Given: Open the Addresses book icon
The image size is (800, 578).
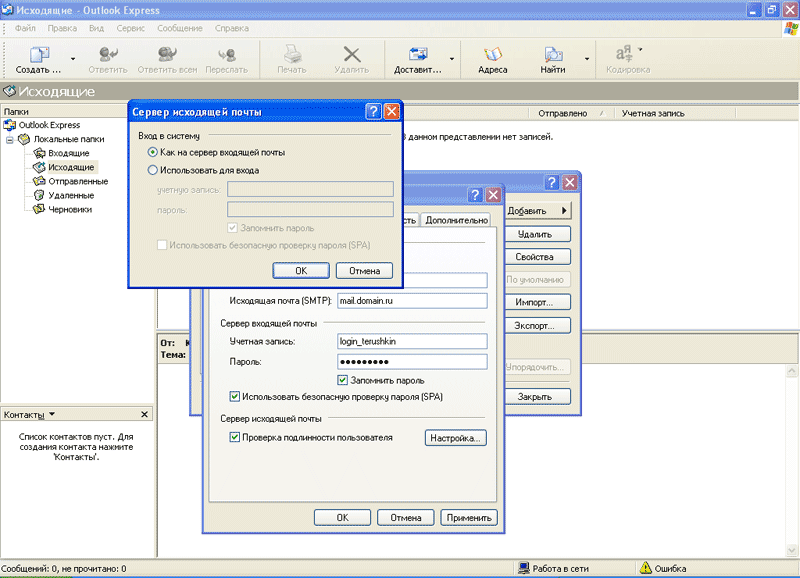Looking at the screenshot, I should [492, 54].
